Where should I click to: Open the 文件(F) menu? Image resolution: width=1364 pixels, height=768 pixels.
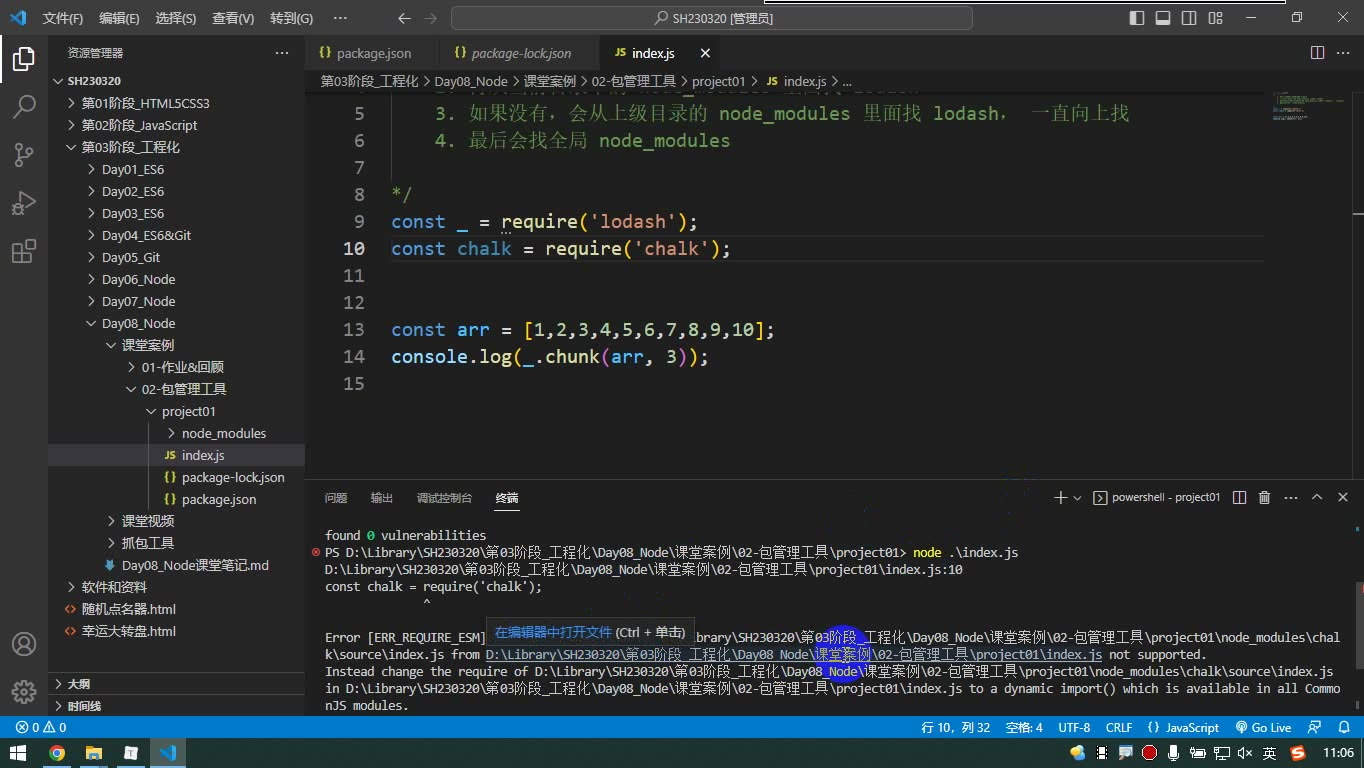coord(63,18)
